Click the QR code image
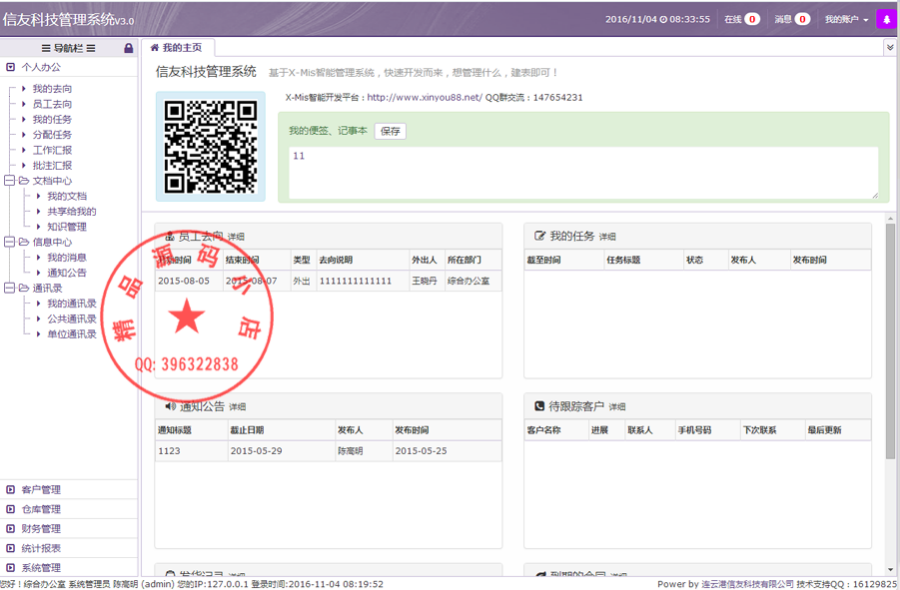Image resolution: width=900 pixels, height=590 pixels. [211, 146]
